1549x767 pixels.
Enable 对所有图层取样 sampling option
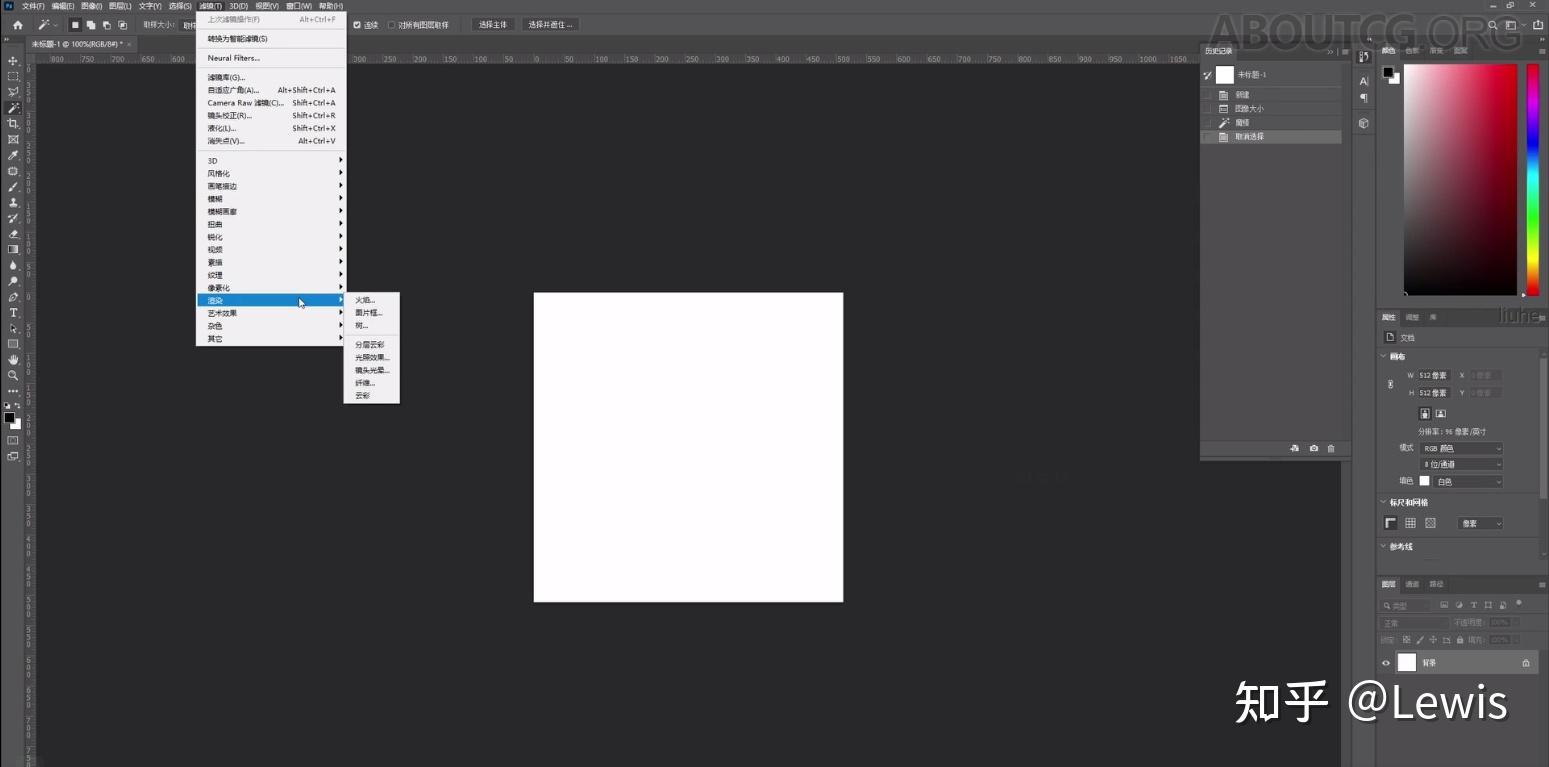pos(391,24)
